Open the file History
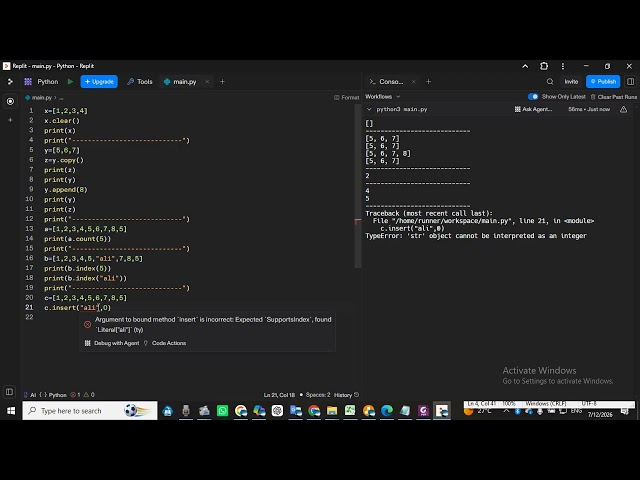 click(x=347, y=395)
